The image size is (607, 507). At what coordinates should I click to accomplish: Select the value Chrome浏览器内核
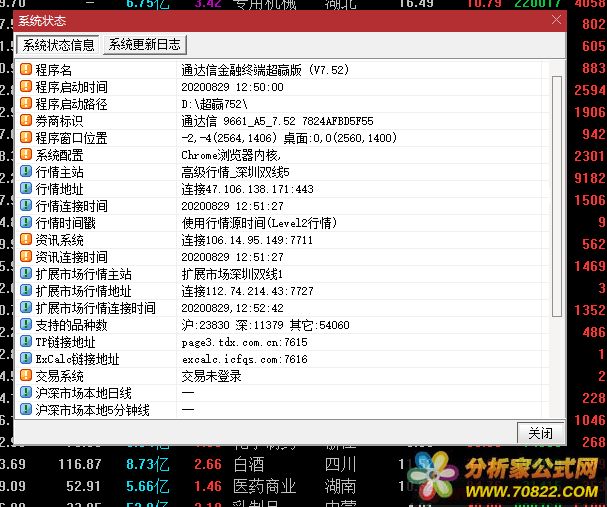point(231,155)
